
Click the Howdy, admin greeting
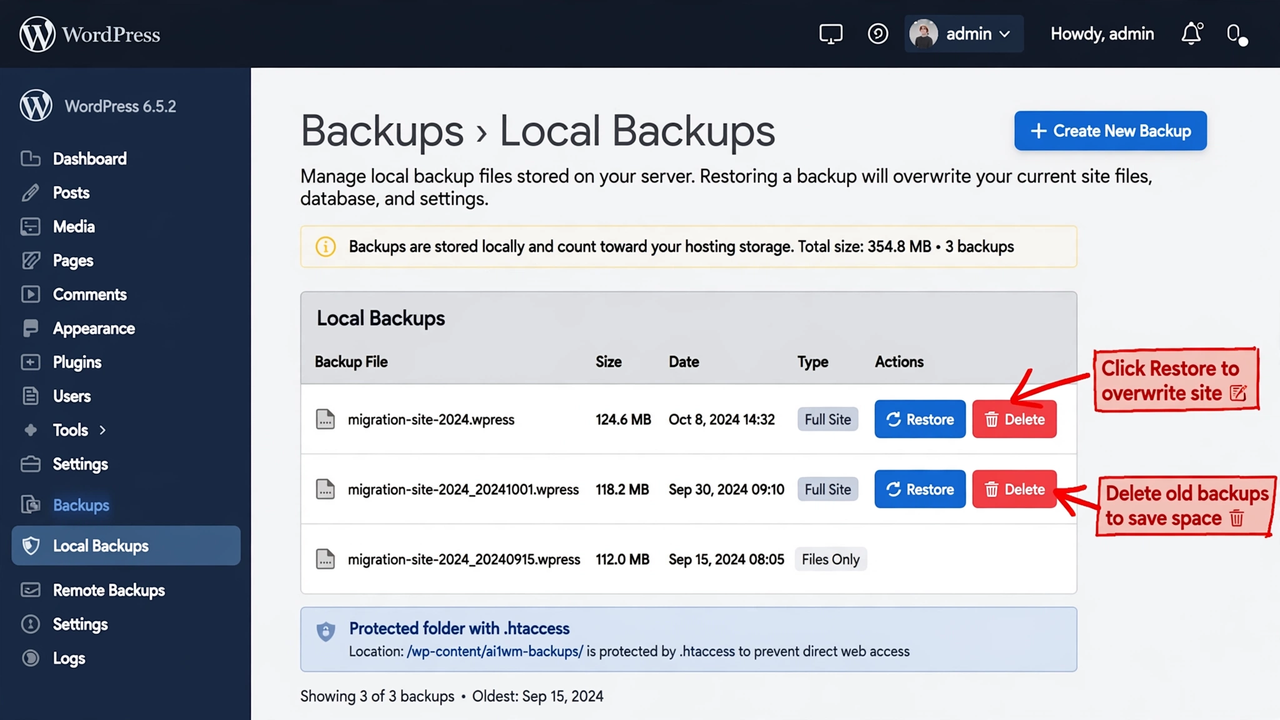tap(1102, 34)
